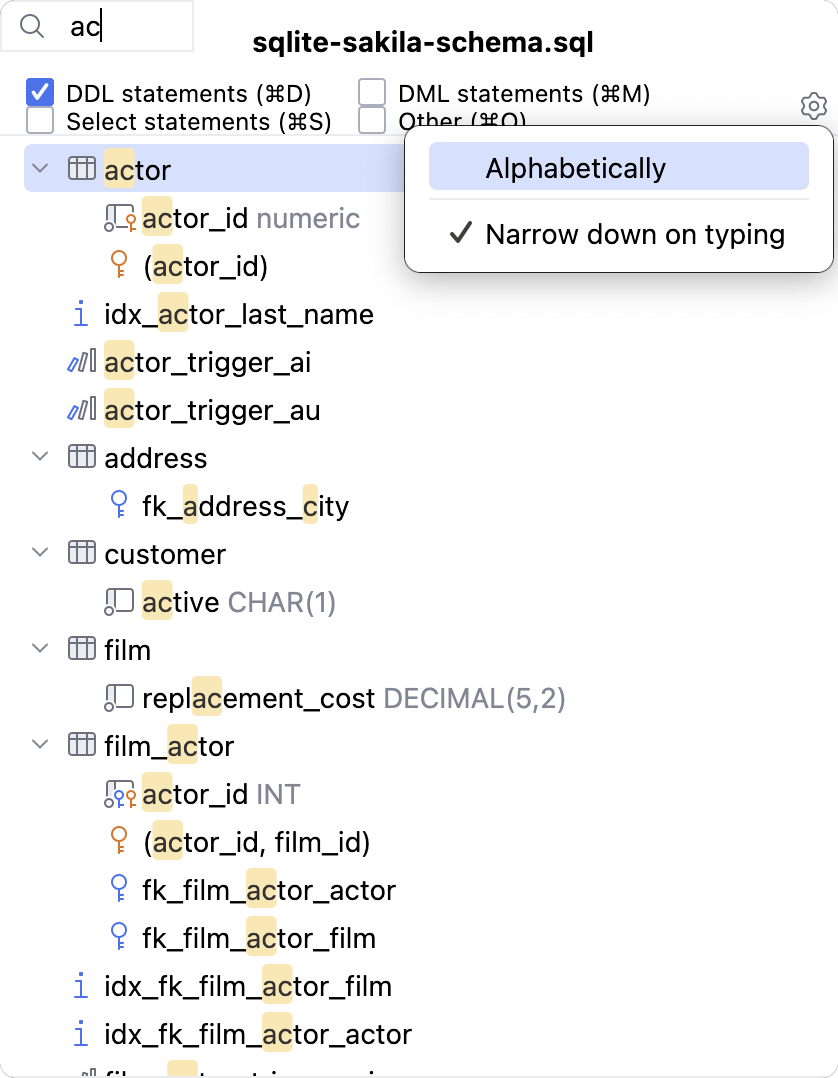Select the film table entry
Screen dimensions: 838x1078
128,649
